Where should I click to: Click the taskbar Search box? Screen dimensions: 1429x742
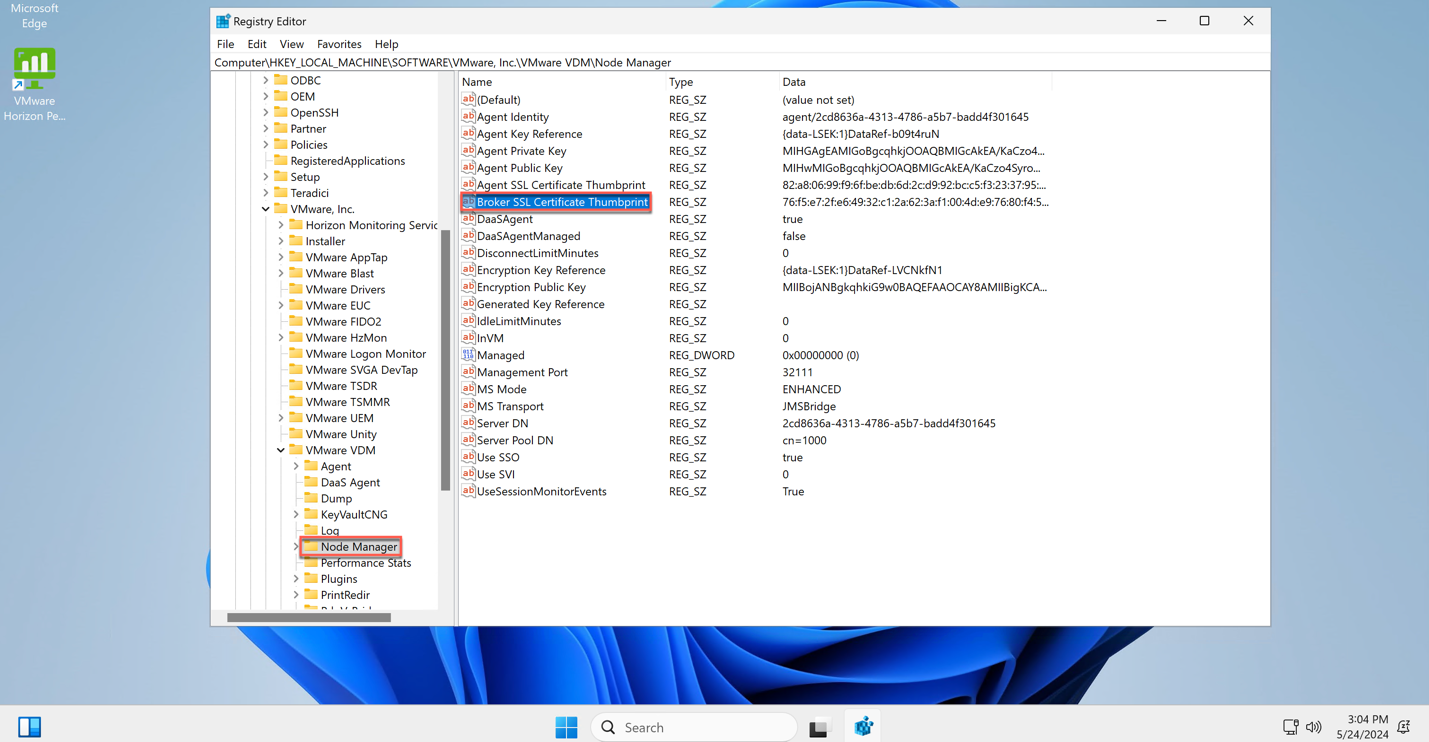[695, 727]
